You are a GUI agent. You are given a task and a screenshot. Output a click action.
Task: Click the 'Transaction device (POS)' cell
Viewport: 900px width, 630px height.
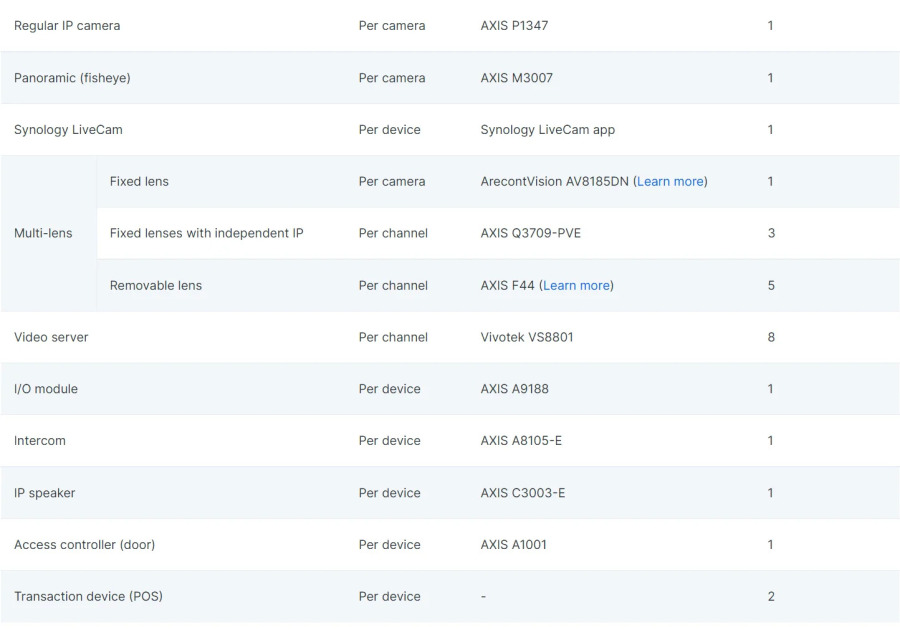(x=88, y=596)
